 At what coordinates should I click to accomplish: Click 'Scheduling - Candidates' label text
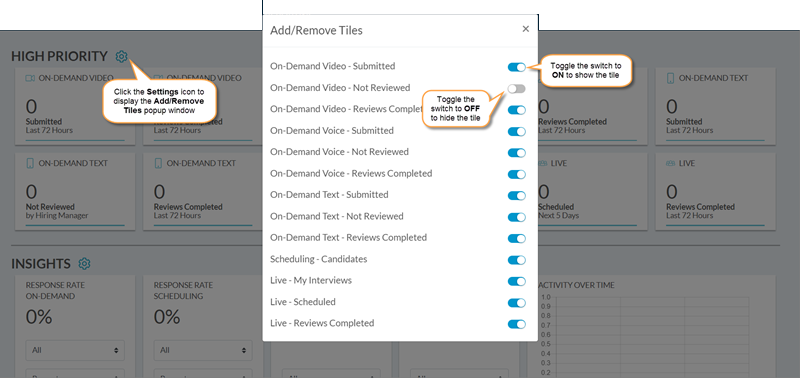pos(318,259)
